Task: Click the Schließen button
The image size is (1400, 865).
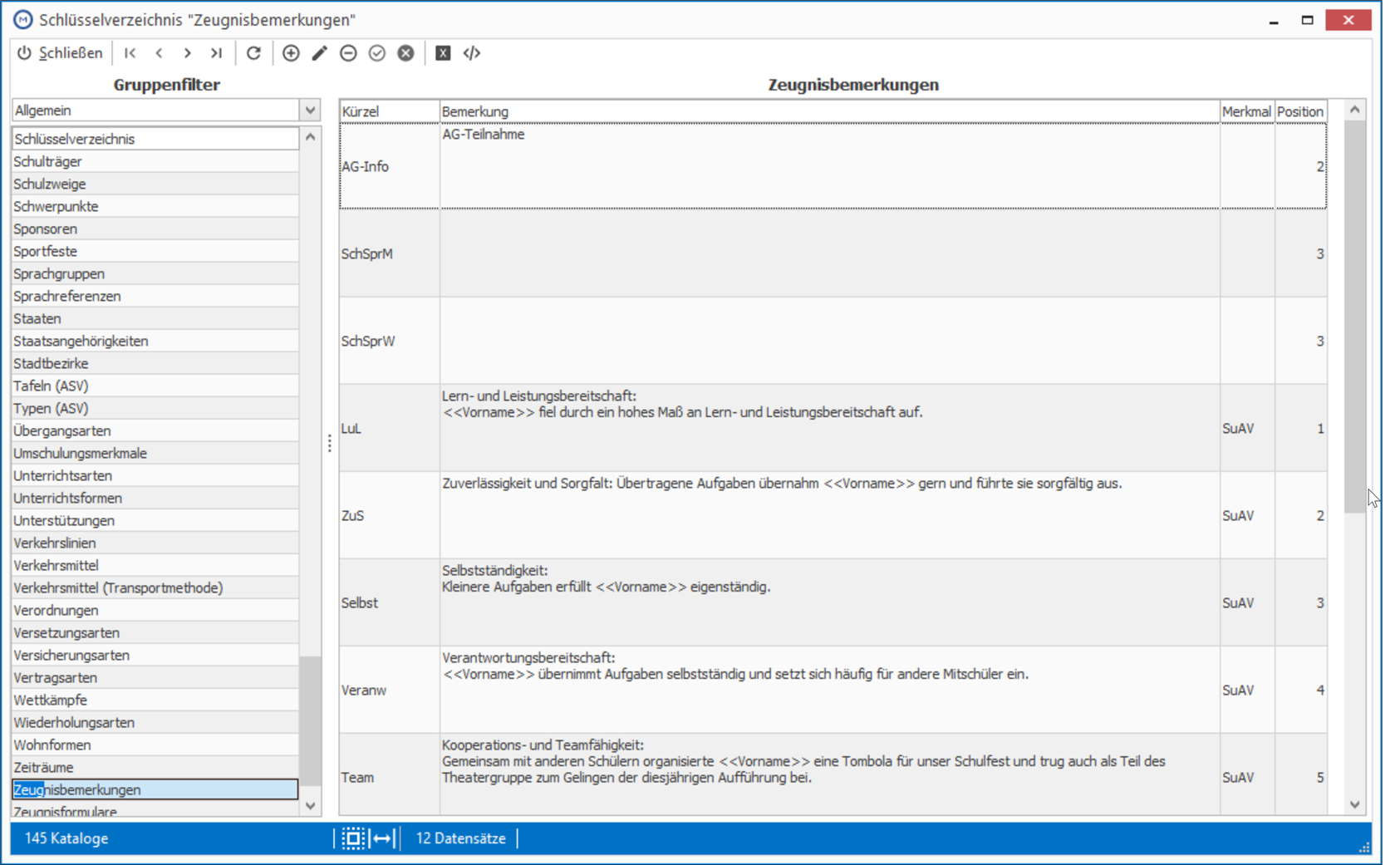Action: pos(60,53)
